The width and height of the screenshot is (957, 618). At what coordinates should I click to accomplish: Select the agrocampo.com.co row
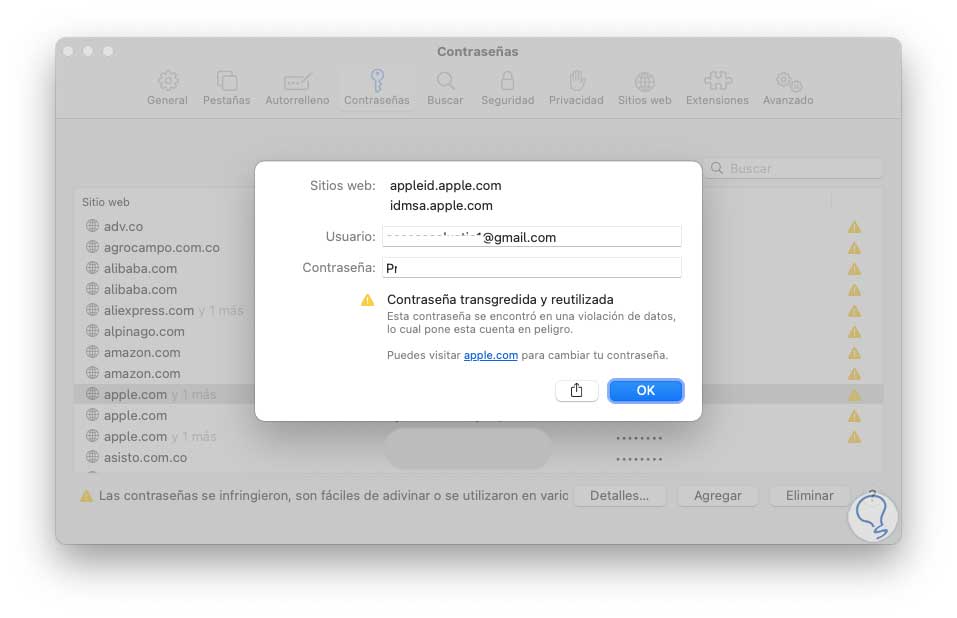[478, 248]
